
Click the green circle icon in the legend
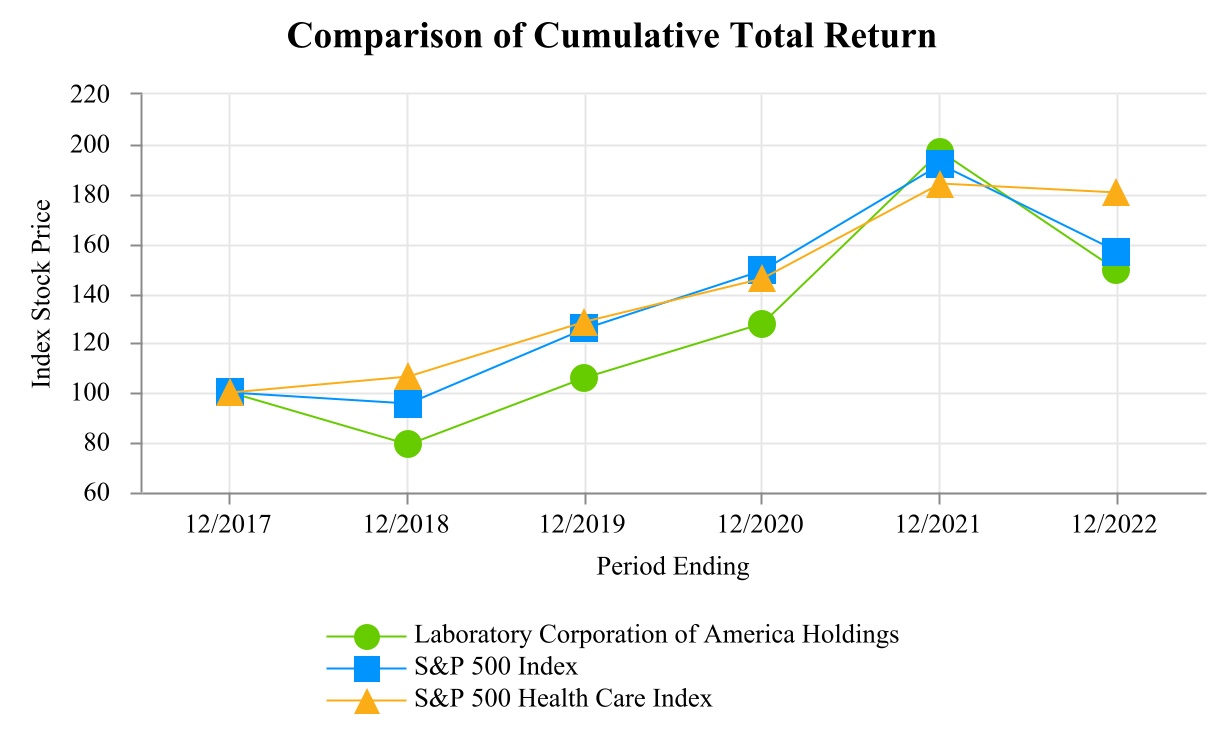[x=367, y=635]
